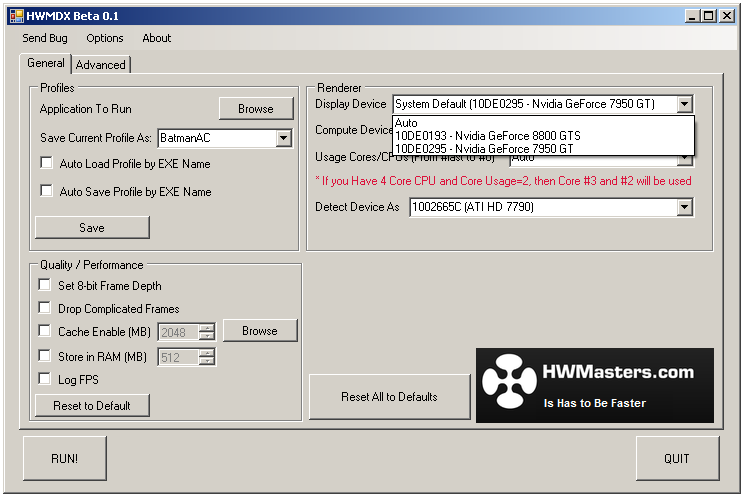742x497 pixels.
Task: Enable Store in RAM (MB) option
Action: click(x=44, y=355)
